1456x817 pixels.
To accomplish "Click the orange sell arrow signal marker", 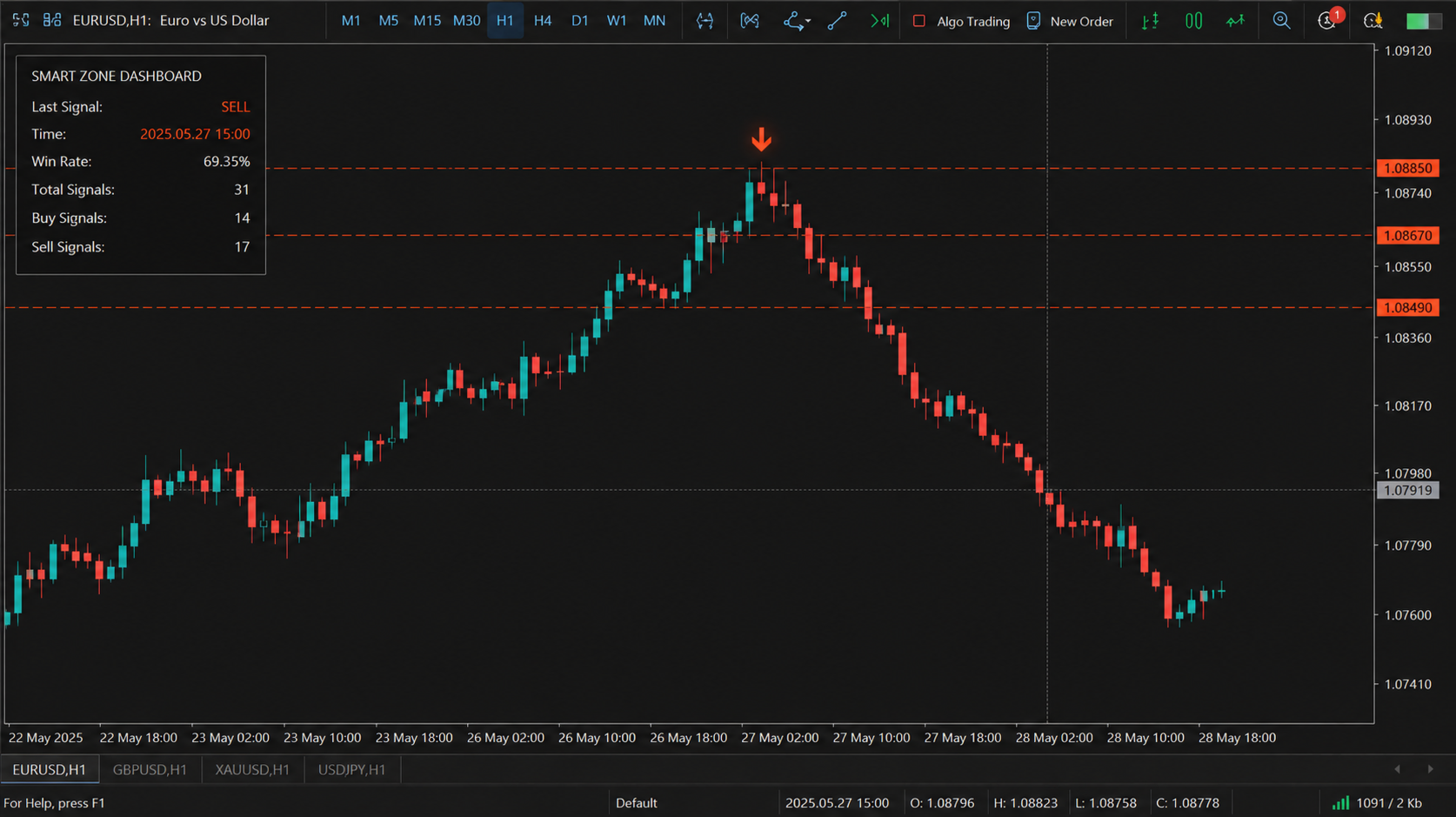I will (761, 139).
